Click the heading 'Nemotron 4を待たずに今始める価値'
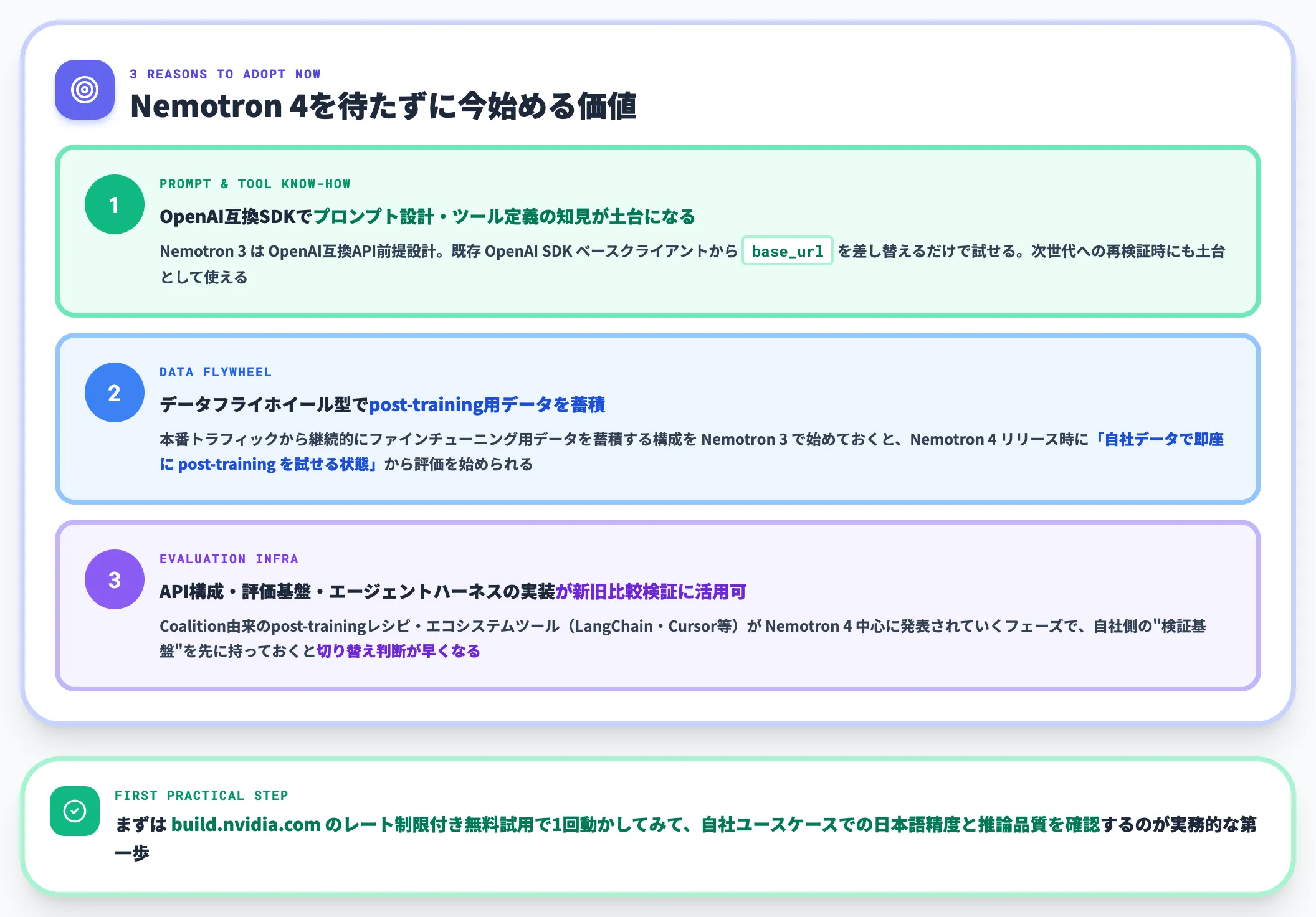 click(383, 106)
